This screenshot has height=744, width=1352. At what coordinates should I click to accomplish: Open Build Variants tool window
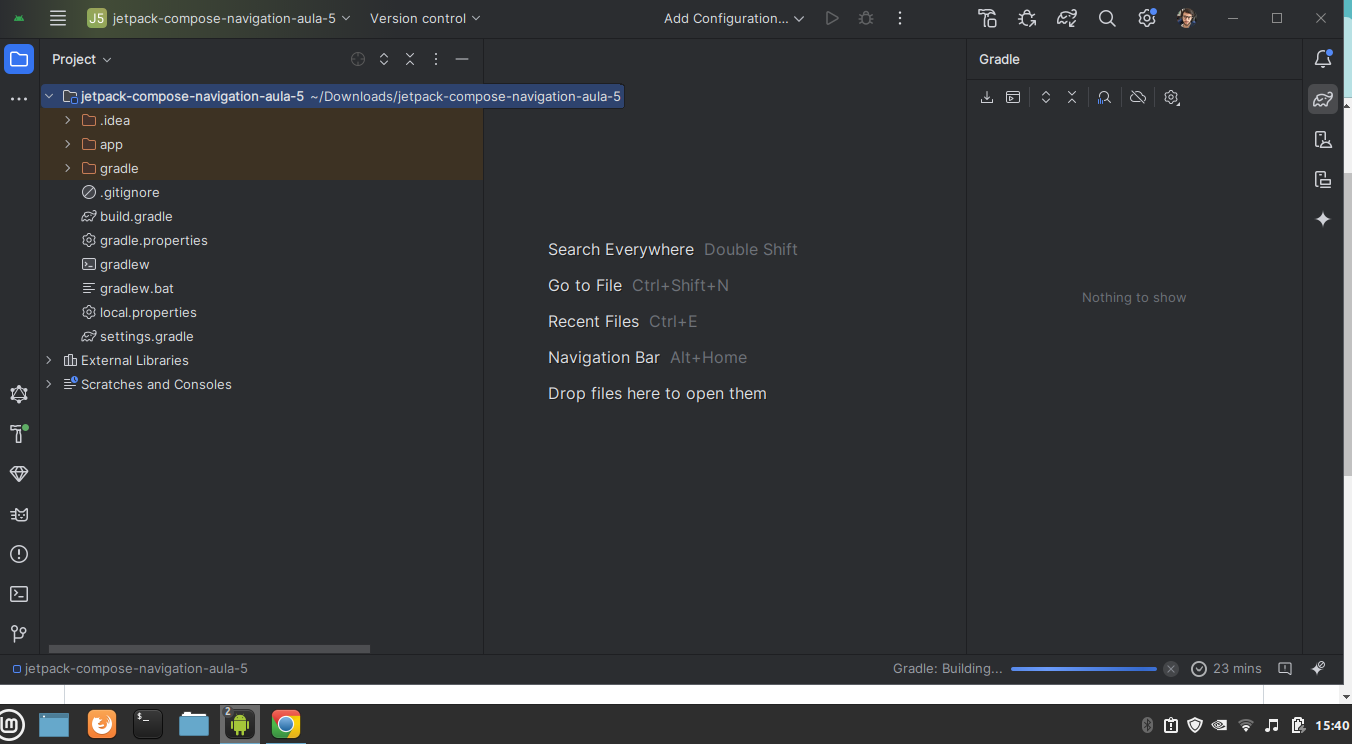click(19, 394)
